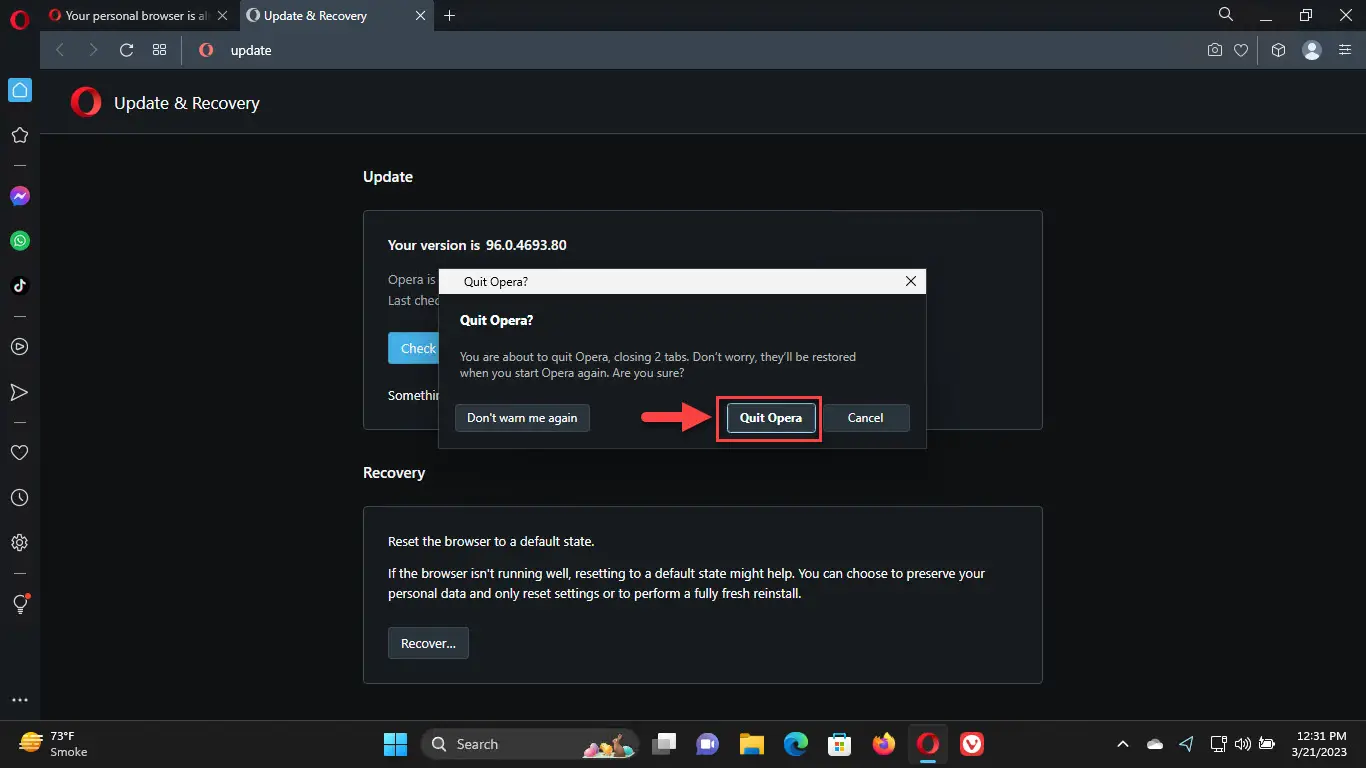This screenshot has height=768, width=1366.
Task: Reload the current page
Action: pos(126,50)
